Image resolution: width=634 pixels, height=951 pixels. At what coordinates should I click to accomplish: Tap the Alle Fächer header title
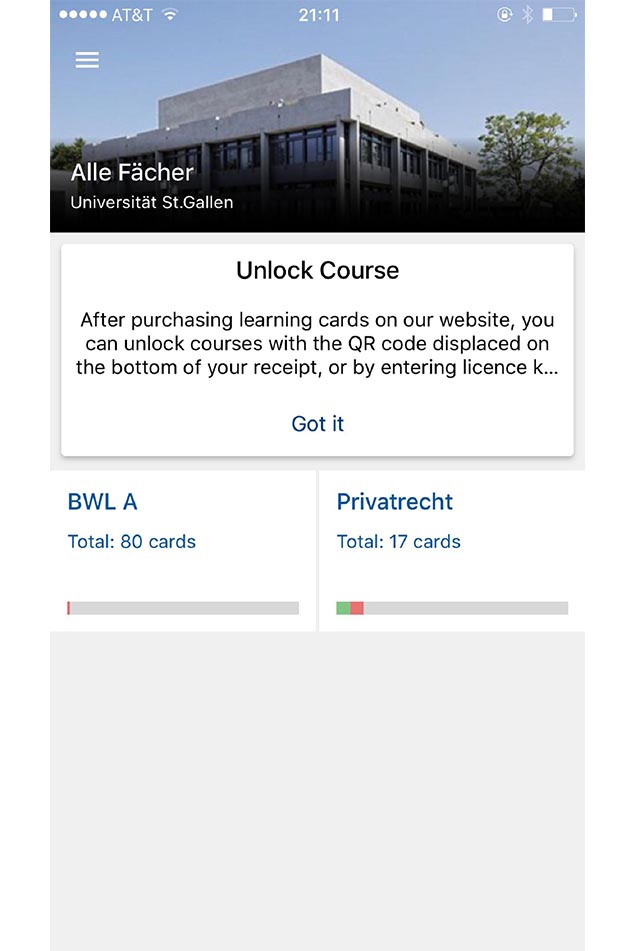tap(132, 172)
